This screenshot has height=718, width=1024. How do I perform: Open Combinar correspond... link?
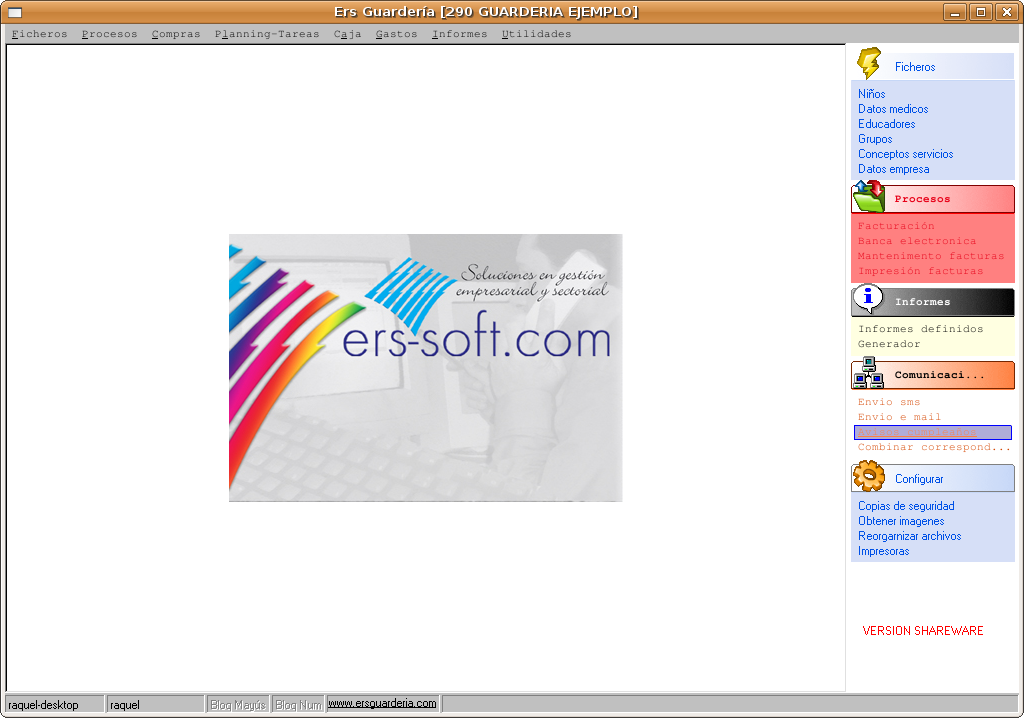pos(934,448)
